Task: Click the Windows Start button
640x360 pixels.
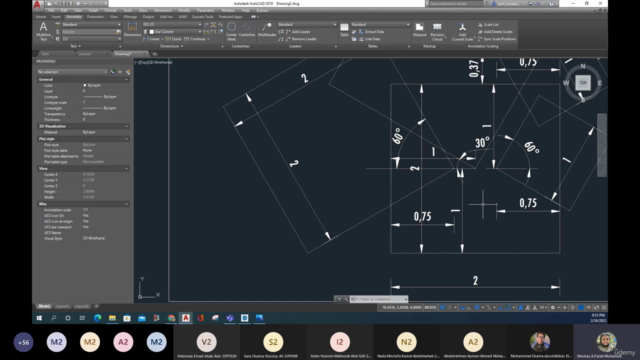Action: (x=39, y=318)
